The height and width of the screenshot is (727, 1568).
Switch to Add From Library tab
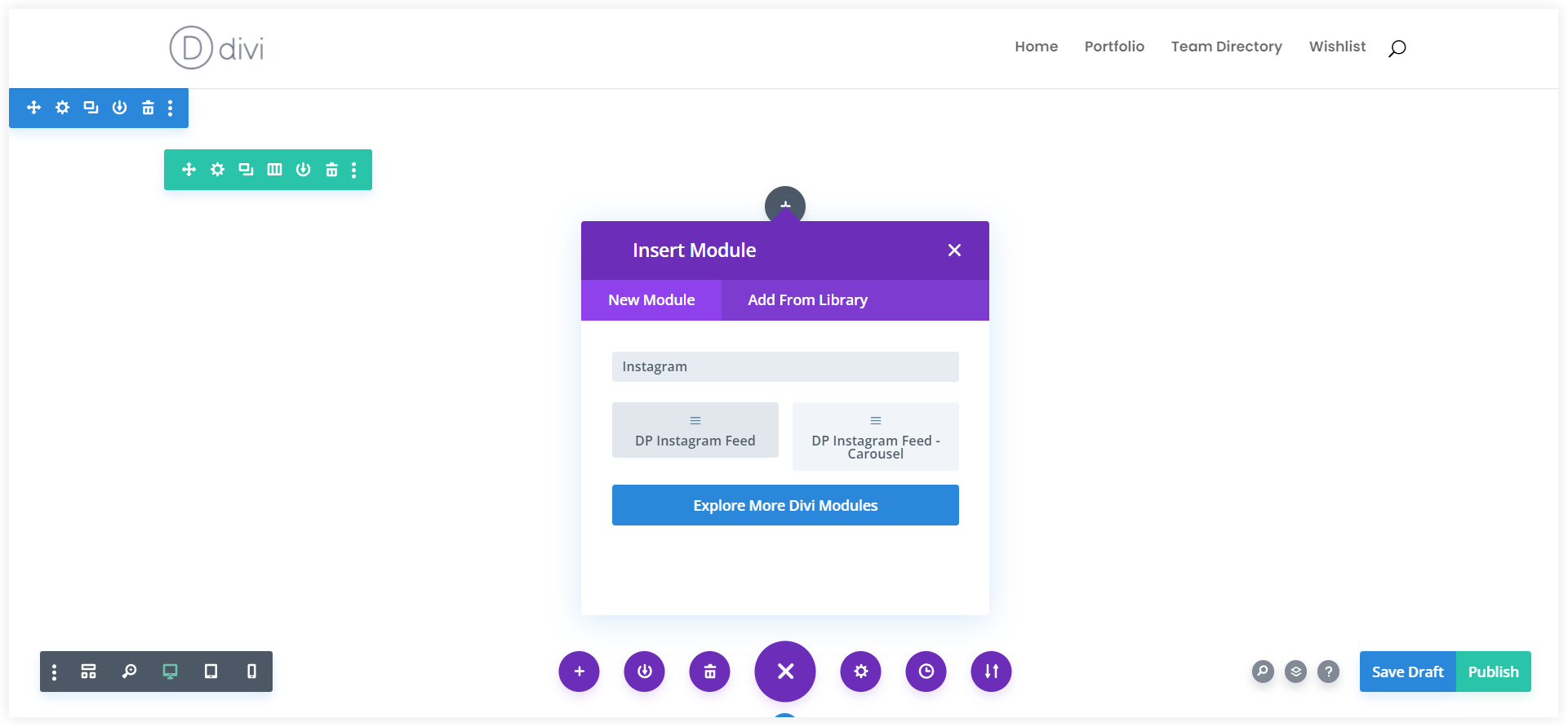807,300
